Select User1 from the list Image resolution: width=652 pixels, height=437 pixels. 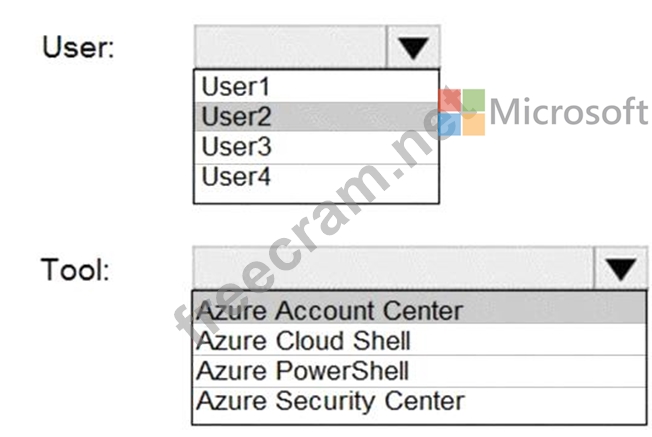point(316,86)
